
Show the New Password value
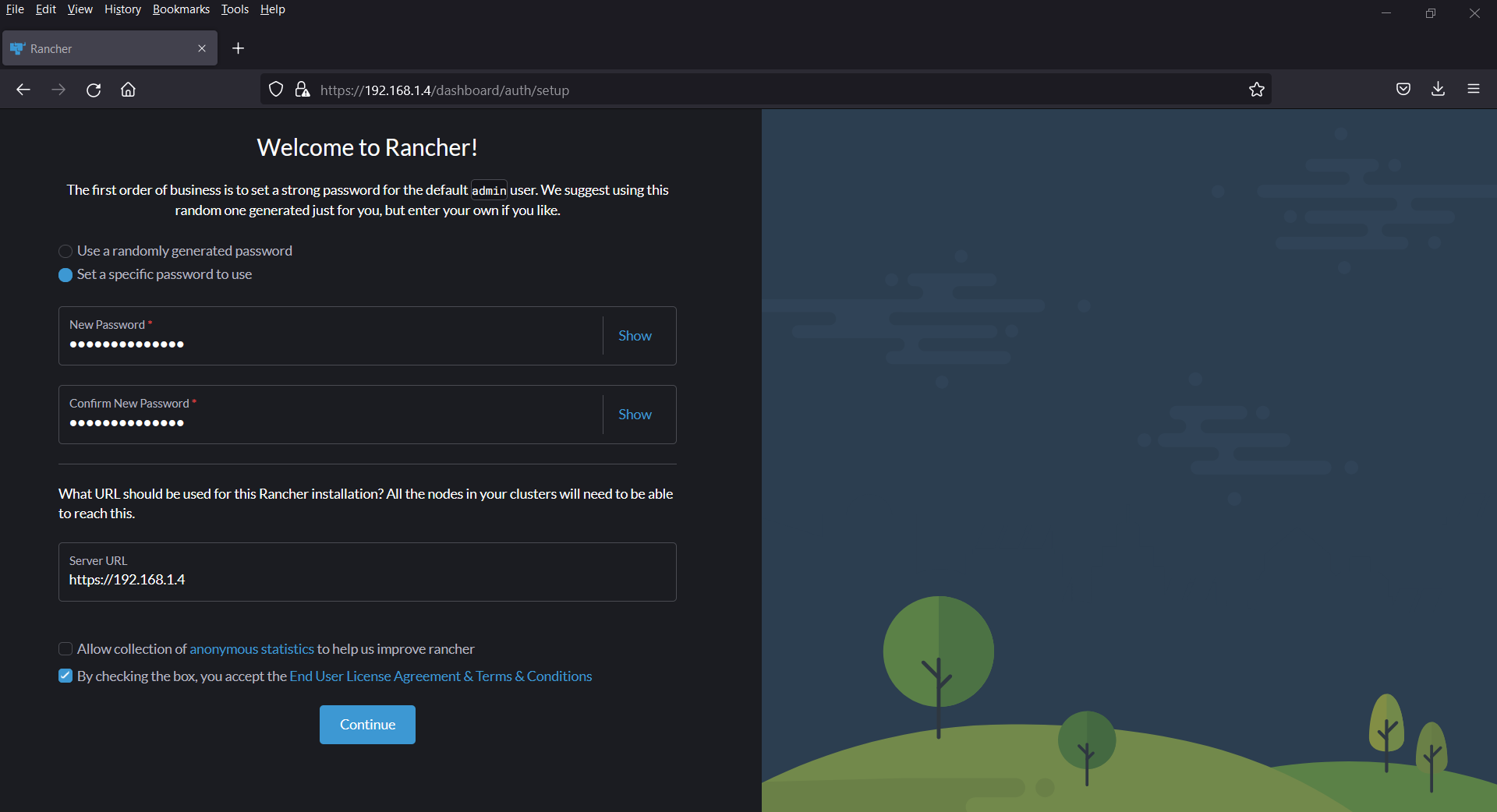point(635,336)
